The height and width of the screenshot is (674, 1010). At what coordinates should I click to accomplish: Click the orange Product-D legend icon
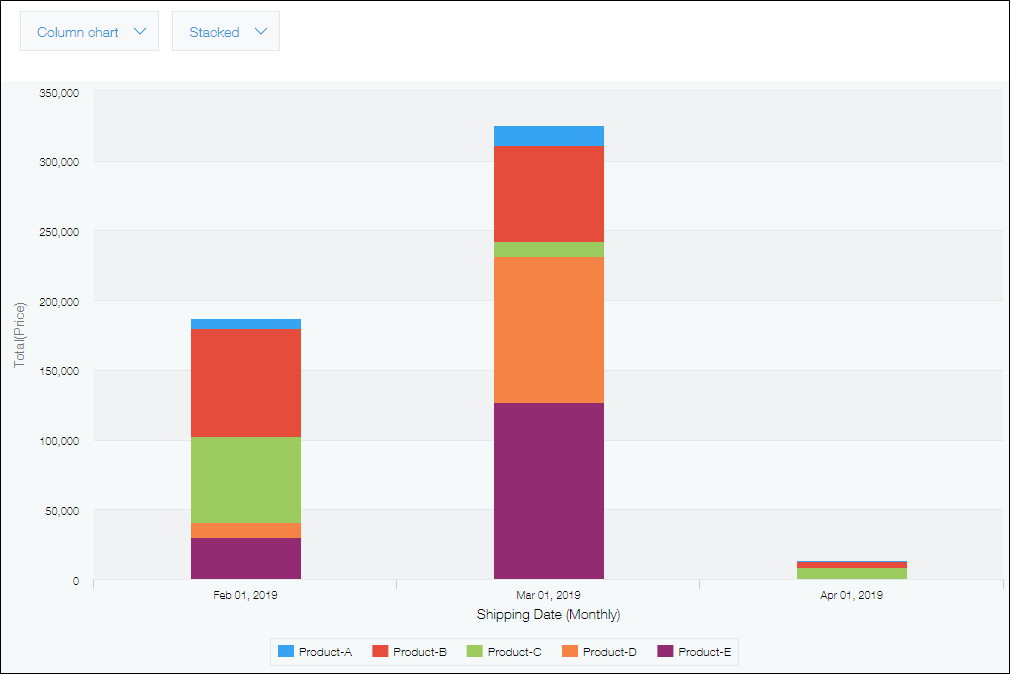coord(568,651)
